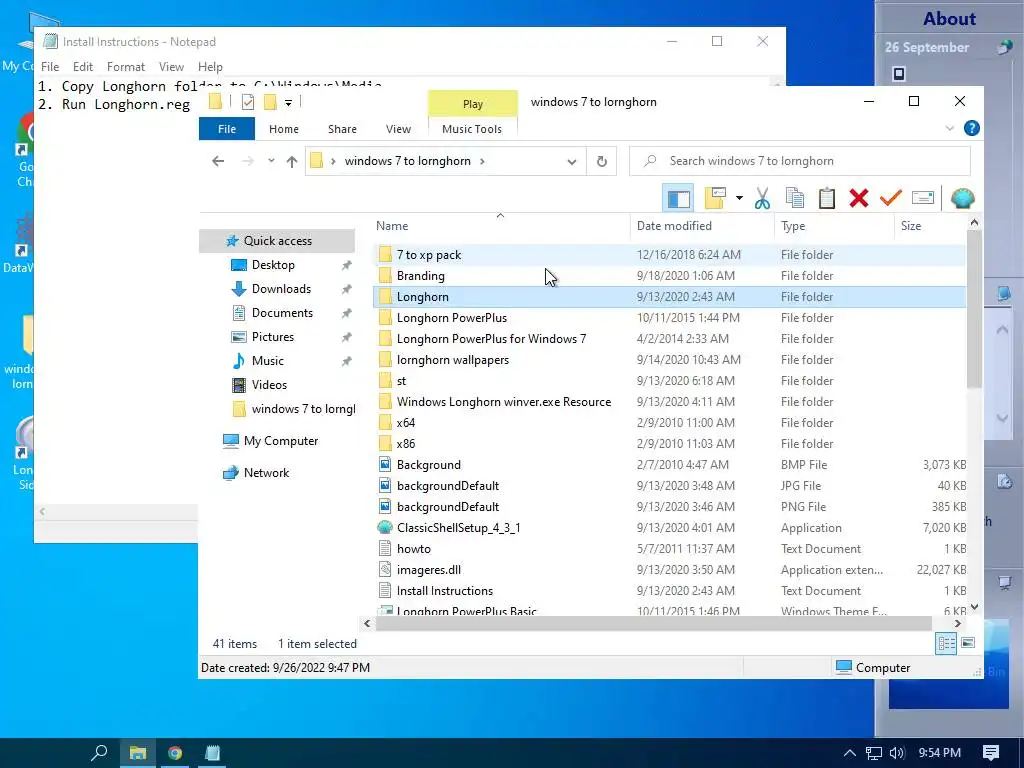
Task: Select the Branding folder
Action: [669, 276]
